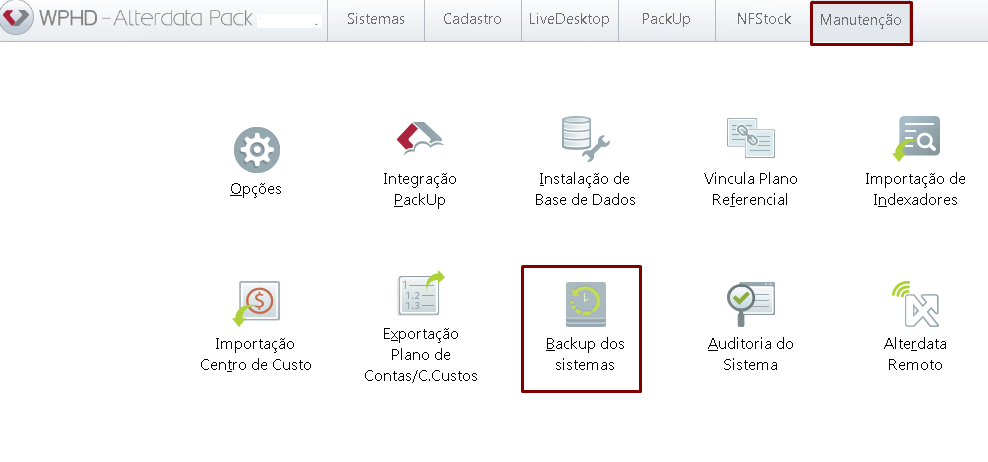Switch to the Sistemas tab
988x462 pixels.
point(376,20)
